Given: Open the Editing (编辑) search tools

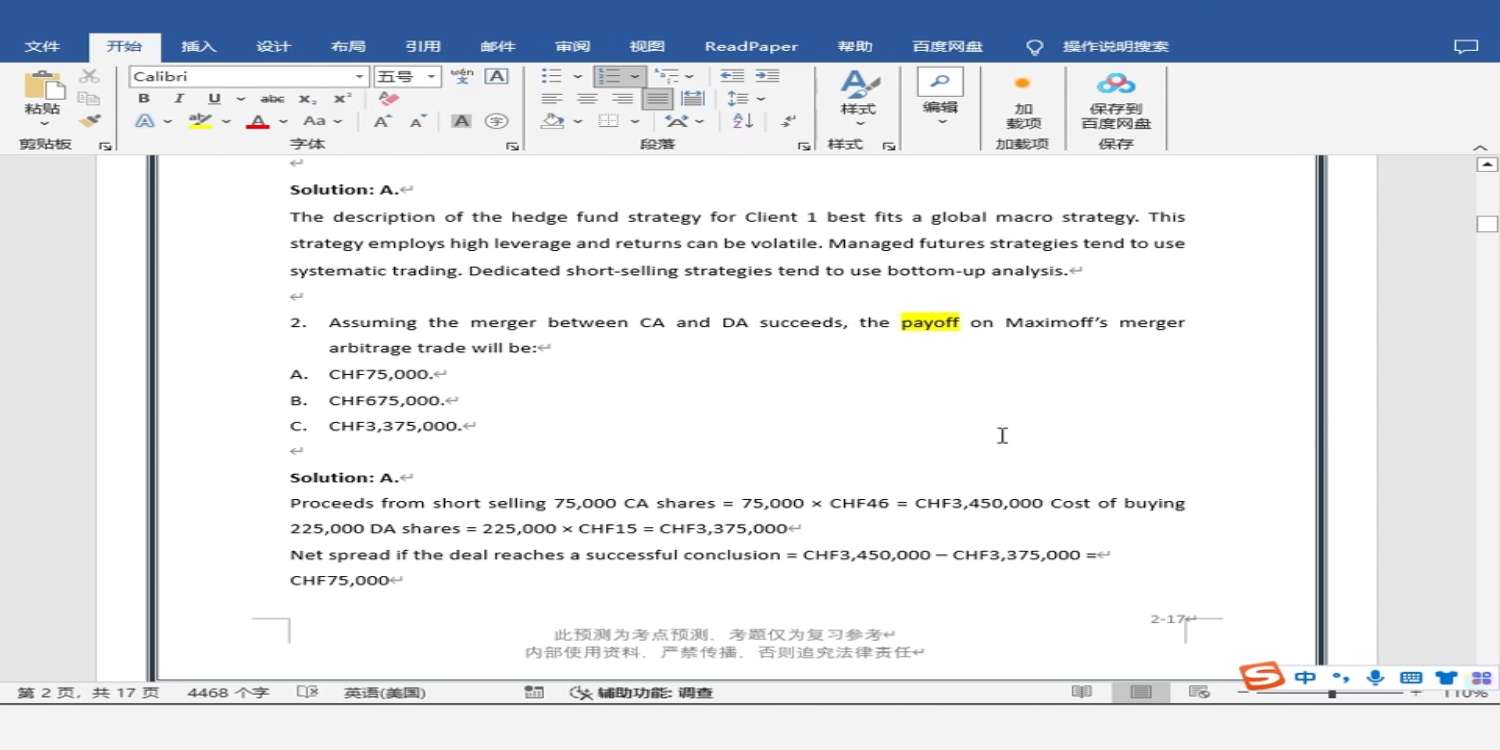Looking at the screenshot, I should pos(940,96).
